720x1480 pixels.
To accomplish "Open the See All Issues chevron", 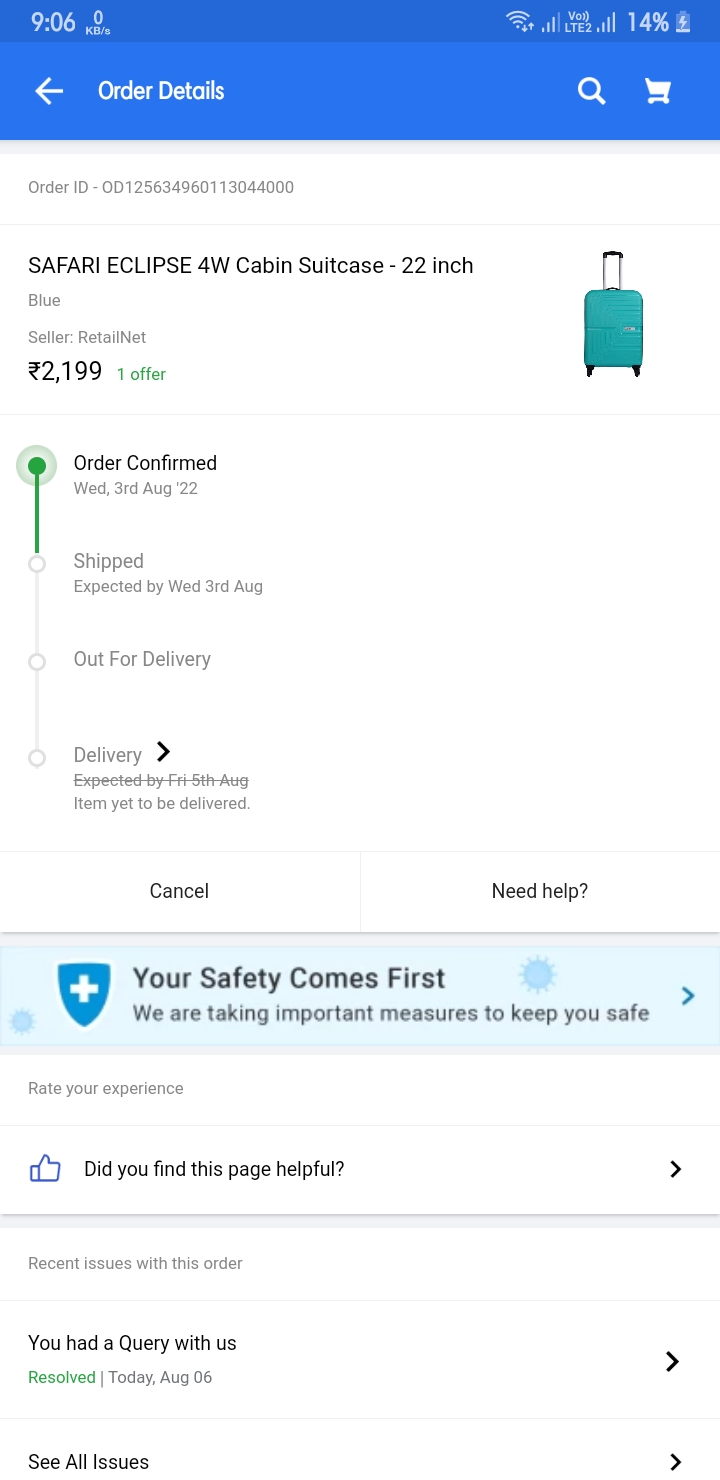I will pyautogui.click(x=675, y=1461).
